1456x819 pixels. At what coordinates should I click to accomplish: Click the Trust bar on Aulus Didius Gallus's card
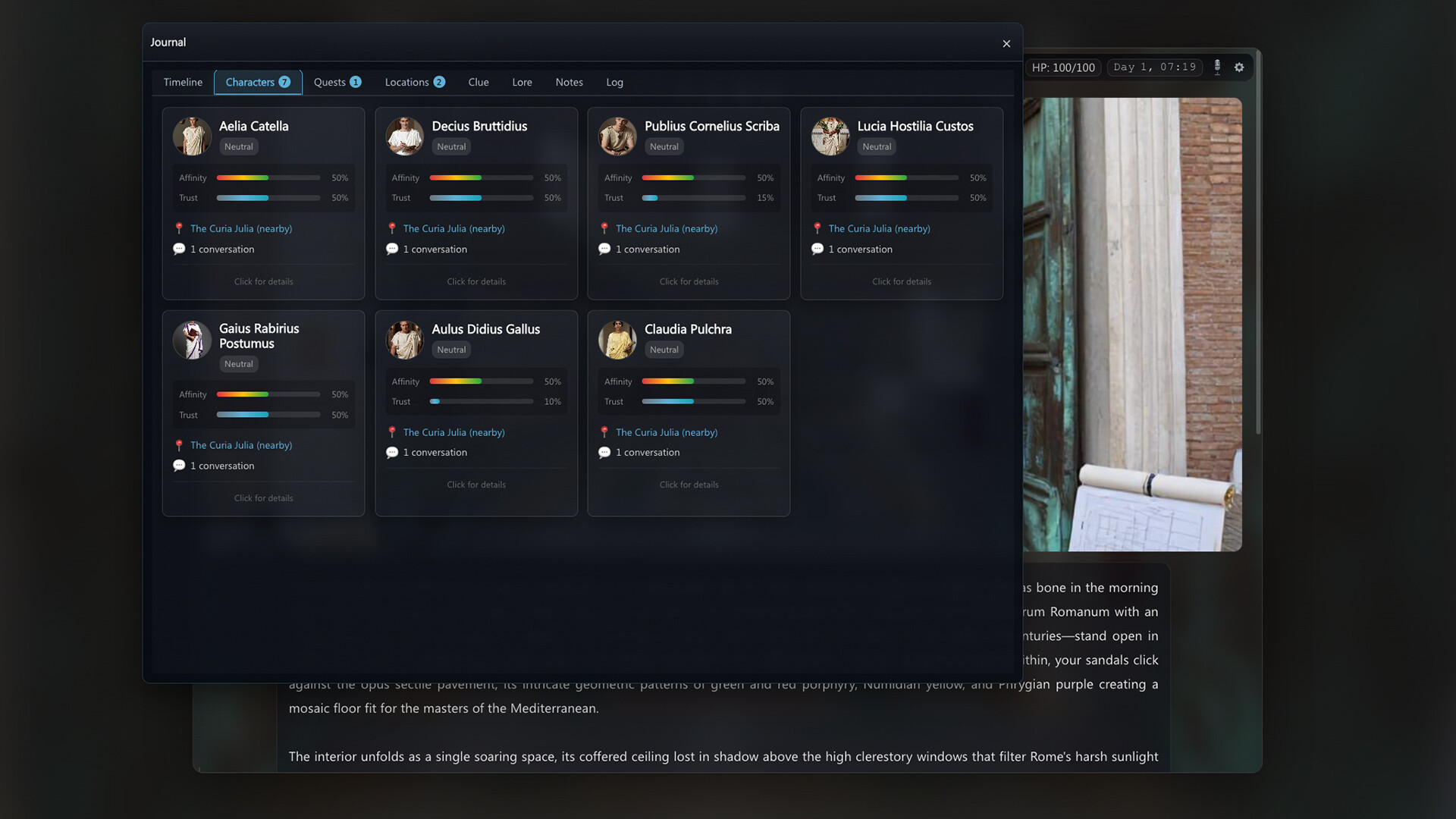[x=481, y=401]
